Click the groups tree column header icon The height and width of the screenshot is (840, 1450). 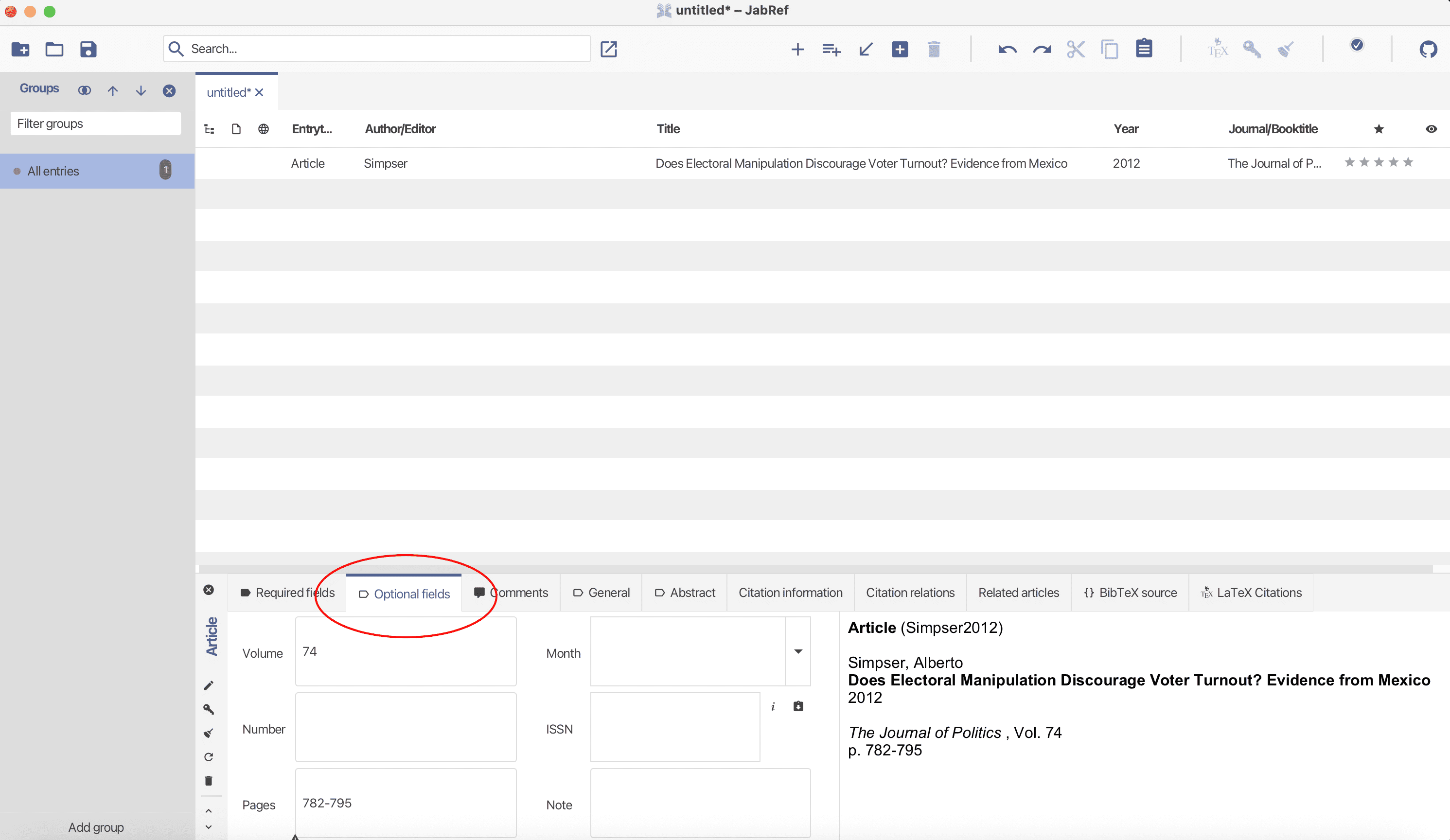[210, 129]
